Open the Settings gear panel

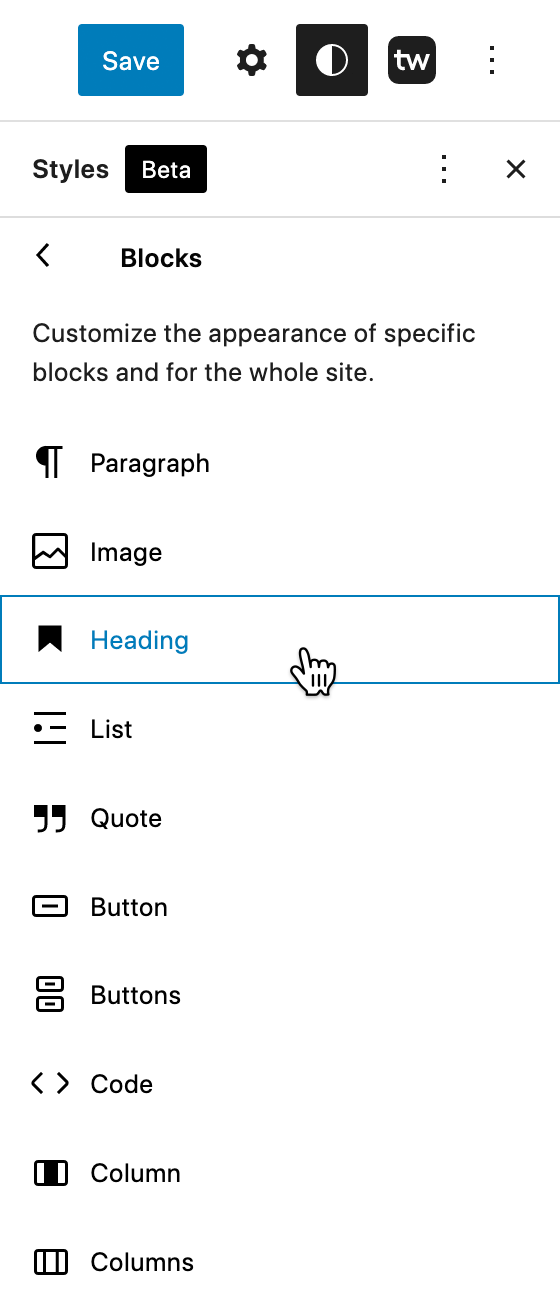252,60
